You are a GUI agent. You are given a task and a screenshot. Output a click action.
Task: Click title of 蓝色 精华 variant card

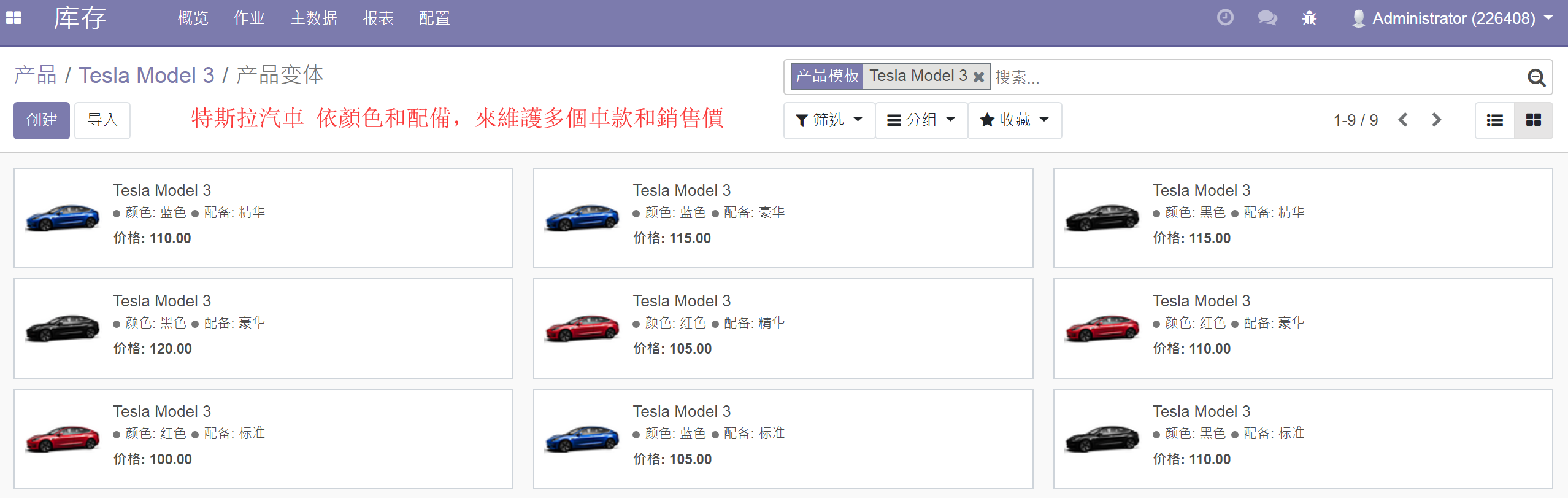(162, 190)
